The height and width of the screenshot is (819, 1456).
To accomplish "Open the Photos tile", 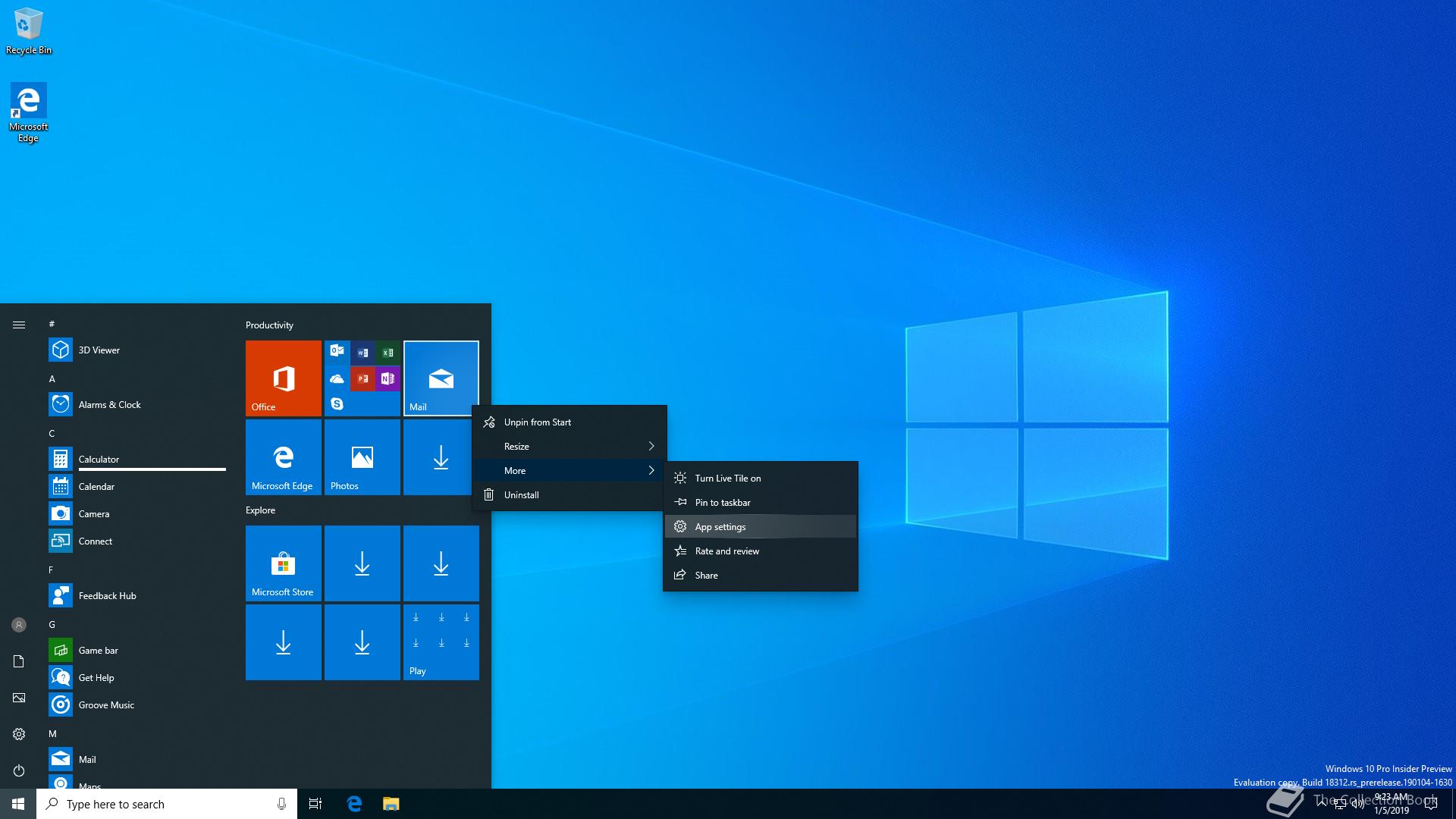I will click(362, 457).
